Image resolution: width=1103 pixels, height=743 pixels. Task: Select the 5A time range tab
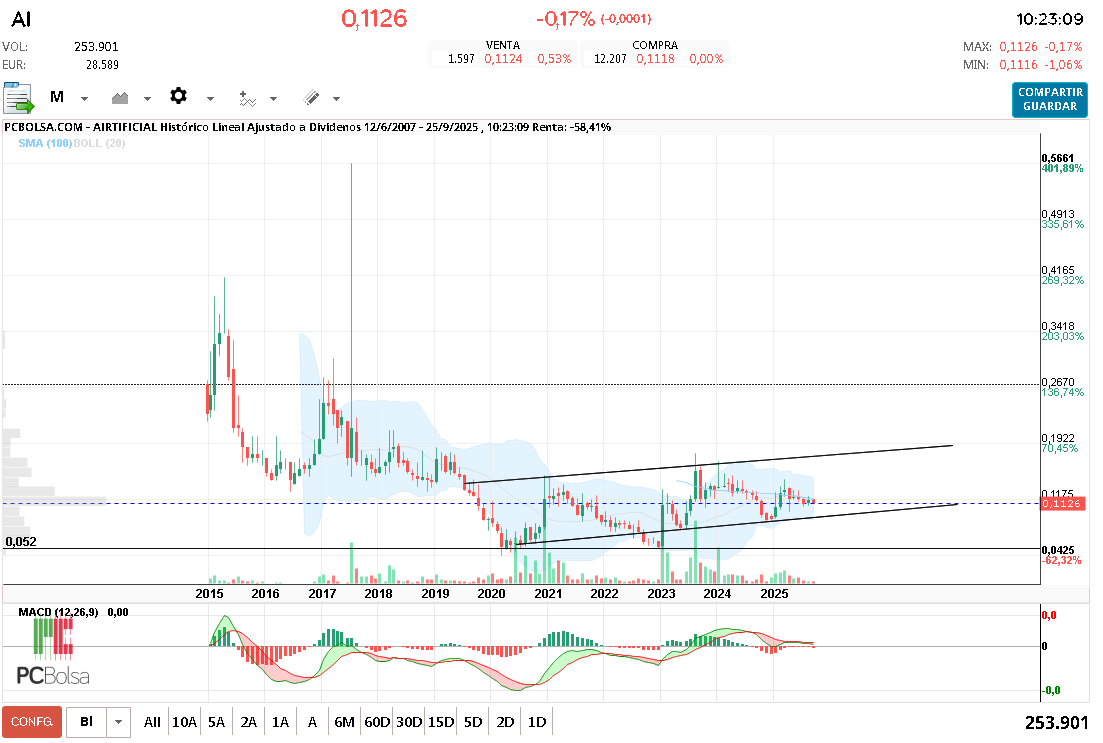(217, 722)
